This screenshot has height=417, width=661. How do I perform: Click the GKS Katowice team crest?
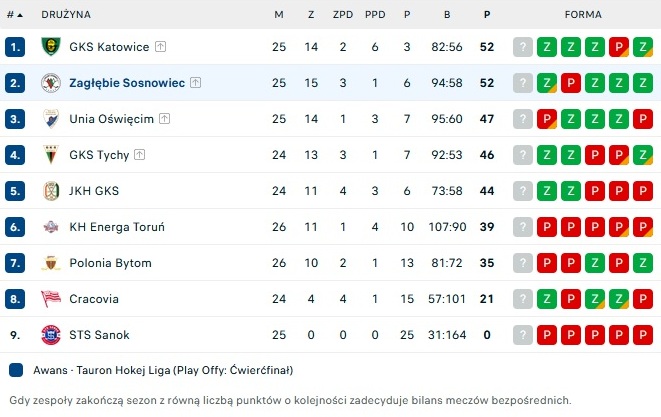tap(51, 47)
